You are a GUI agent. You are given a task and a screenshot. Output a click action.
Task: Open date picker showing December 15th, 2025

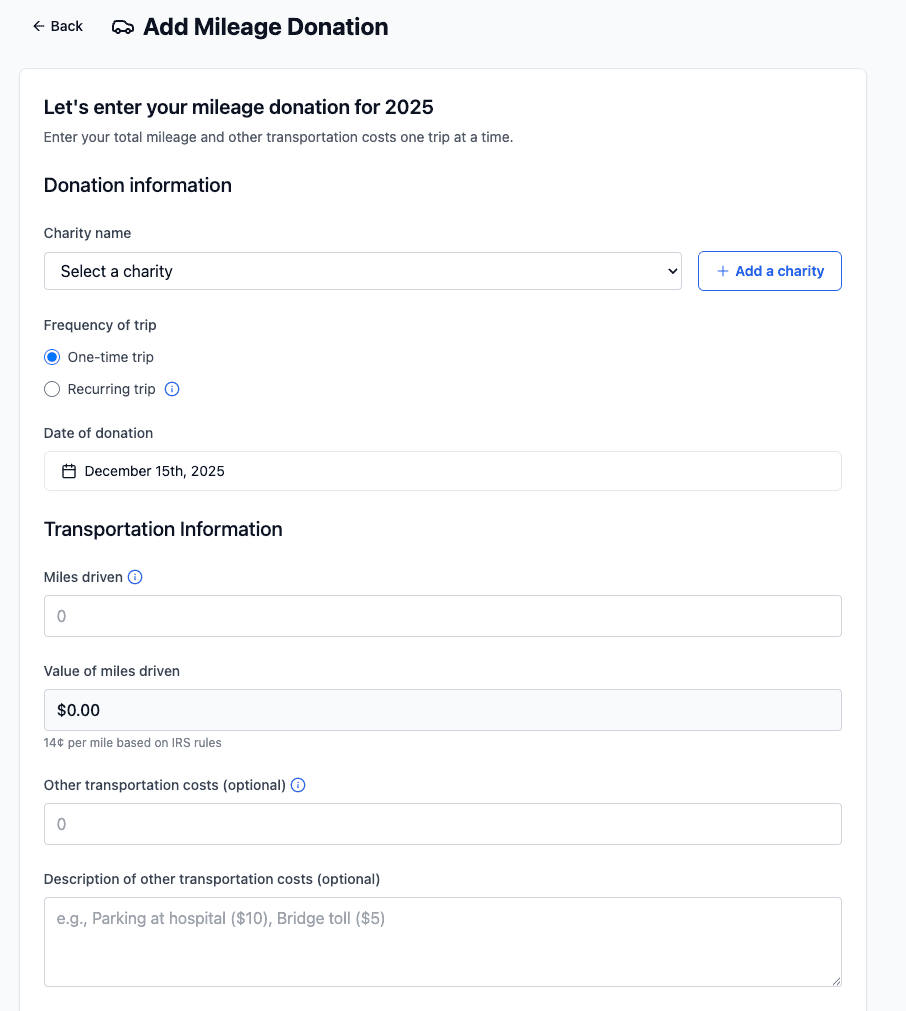[x=442, y=471]
